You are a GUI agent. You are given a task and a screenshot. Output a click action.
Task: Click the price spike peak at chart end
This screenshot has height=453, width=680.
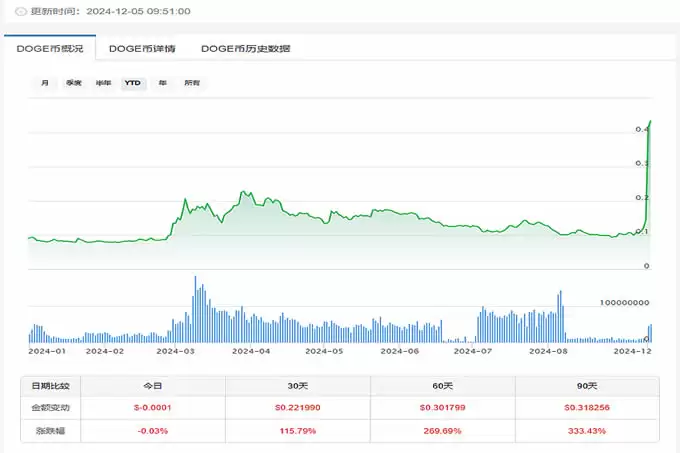[651, 122]
